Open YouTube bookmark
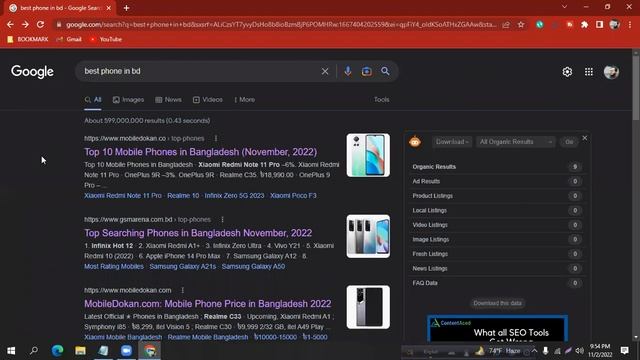Viewport: 640px width, 360px height. (x=106, y=39)
